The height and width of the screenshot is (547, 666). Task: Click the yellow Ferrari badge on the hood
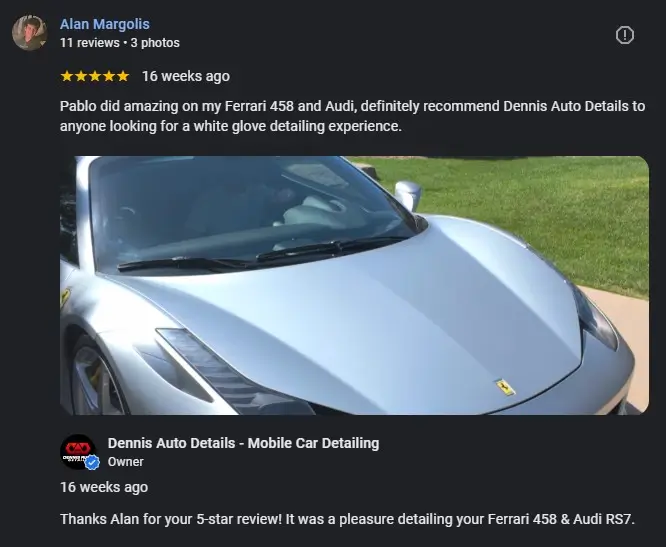click(x=505, y=387)
